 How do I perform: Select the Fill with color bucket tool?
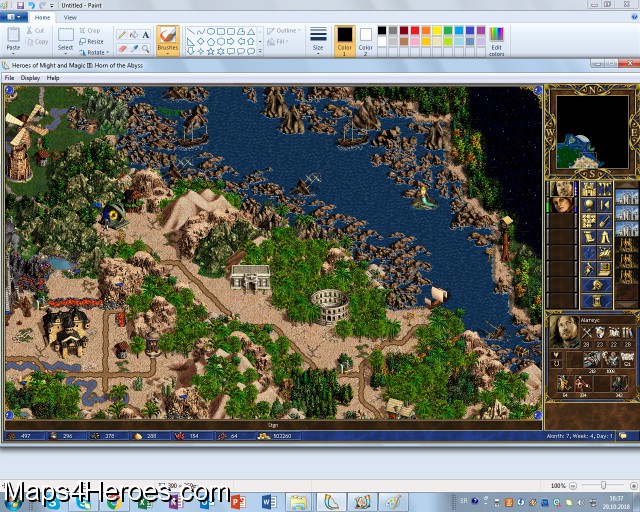133,35
